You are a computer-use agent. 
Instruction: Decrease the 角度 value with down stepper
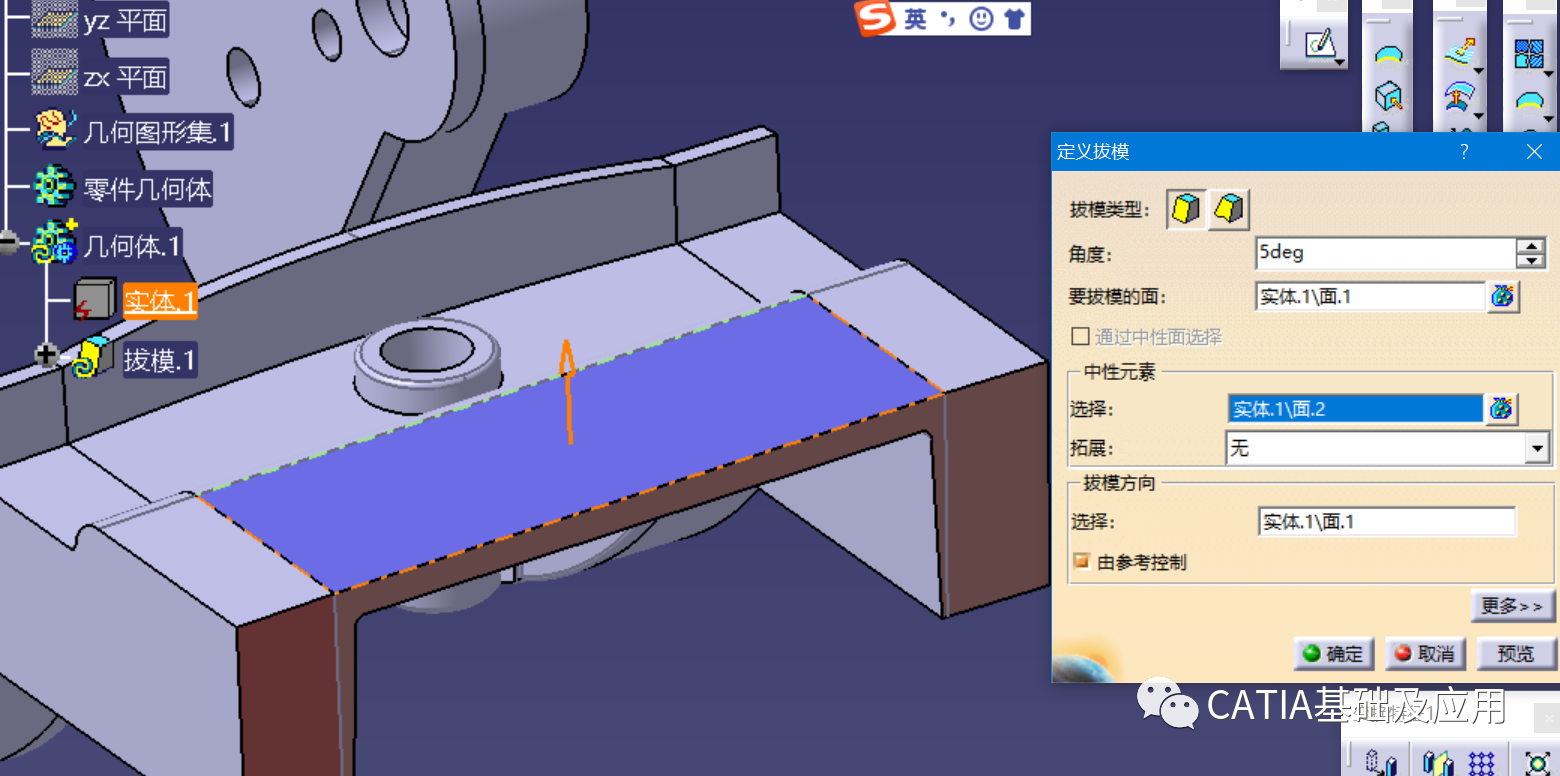1530,260
